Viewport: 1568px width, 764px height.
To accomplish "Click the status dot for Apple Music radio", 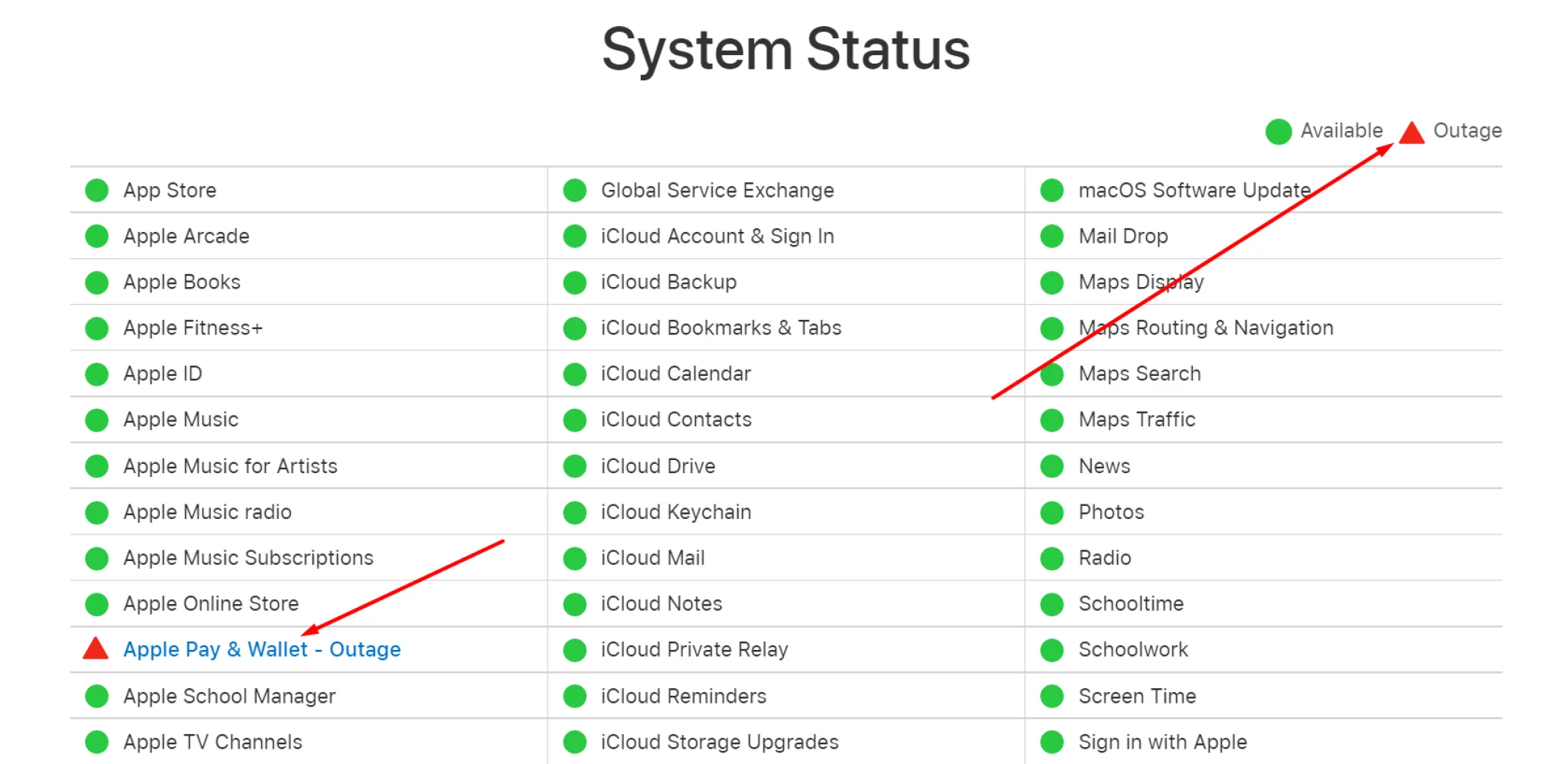I will click(x=96, y=512).
